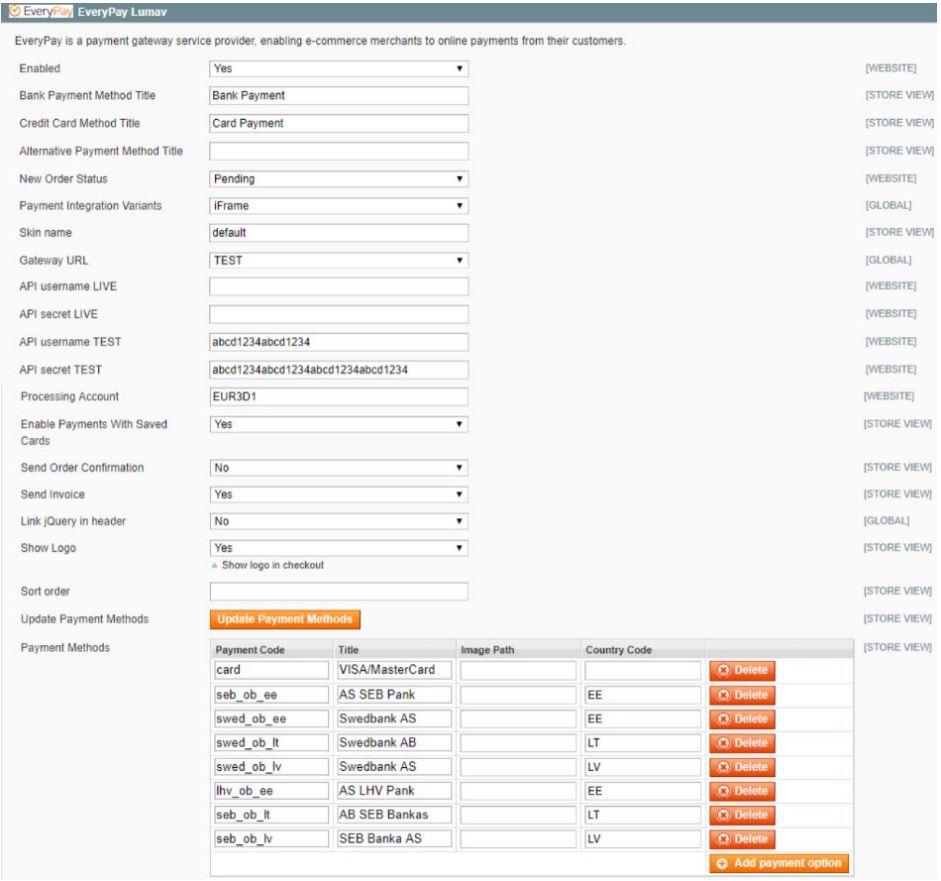Click Bank Payment Method Title field

(x=338, y=95)
